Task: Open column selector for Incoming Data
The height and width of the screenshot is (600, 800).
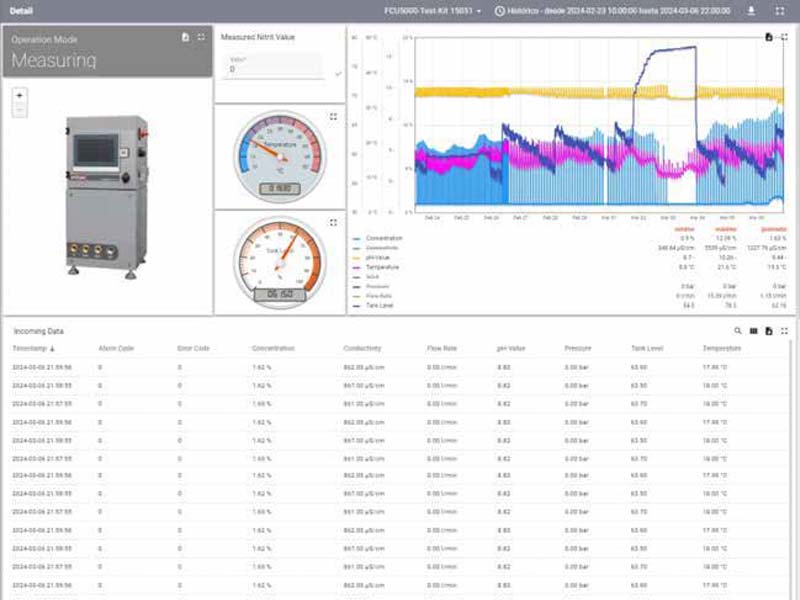Action: [753, 330]
